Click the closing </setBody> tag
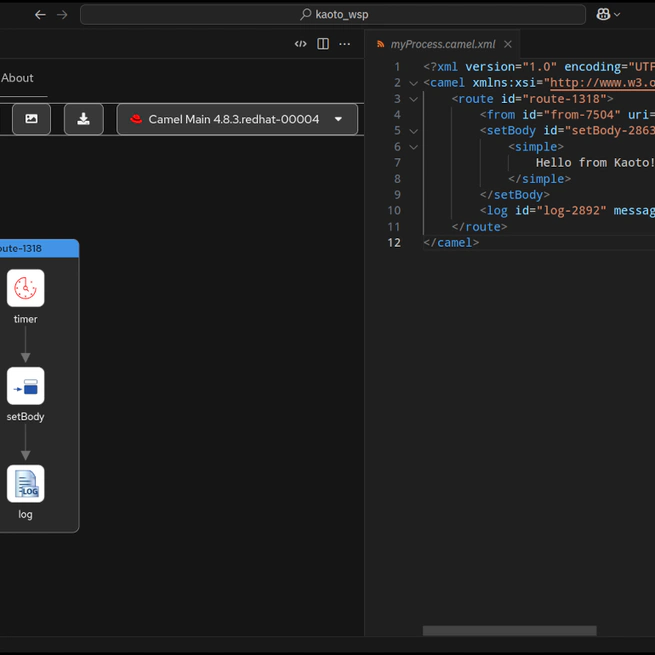655x655 pixels. tap(515, 195)
